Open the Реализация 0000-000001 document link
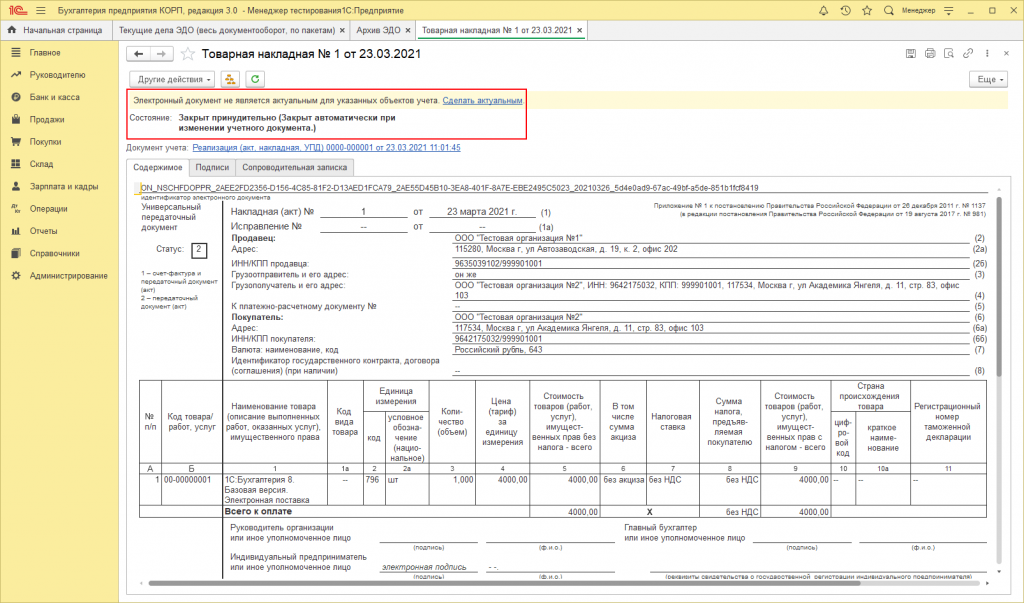 [x=326, y=148]
